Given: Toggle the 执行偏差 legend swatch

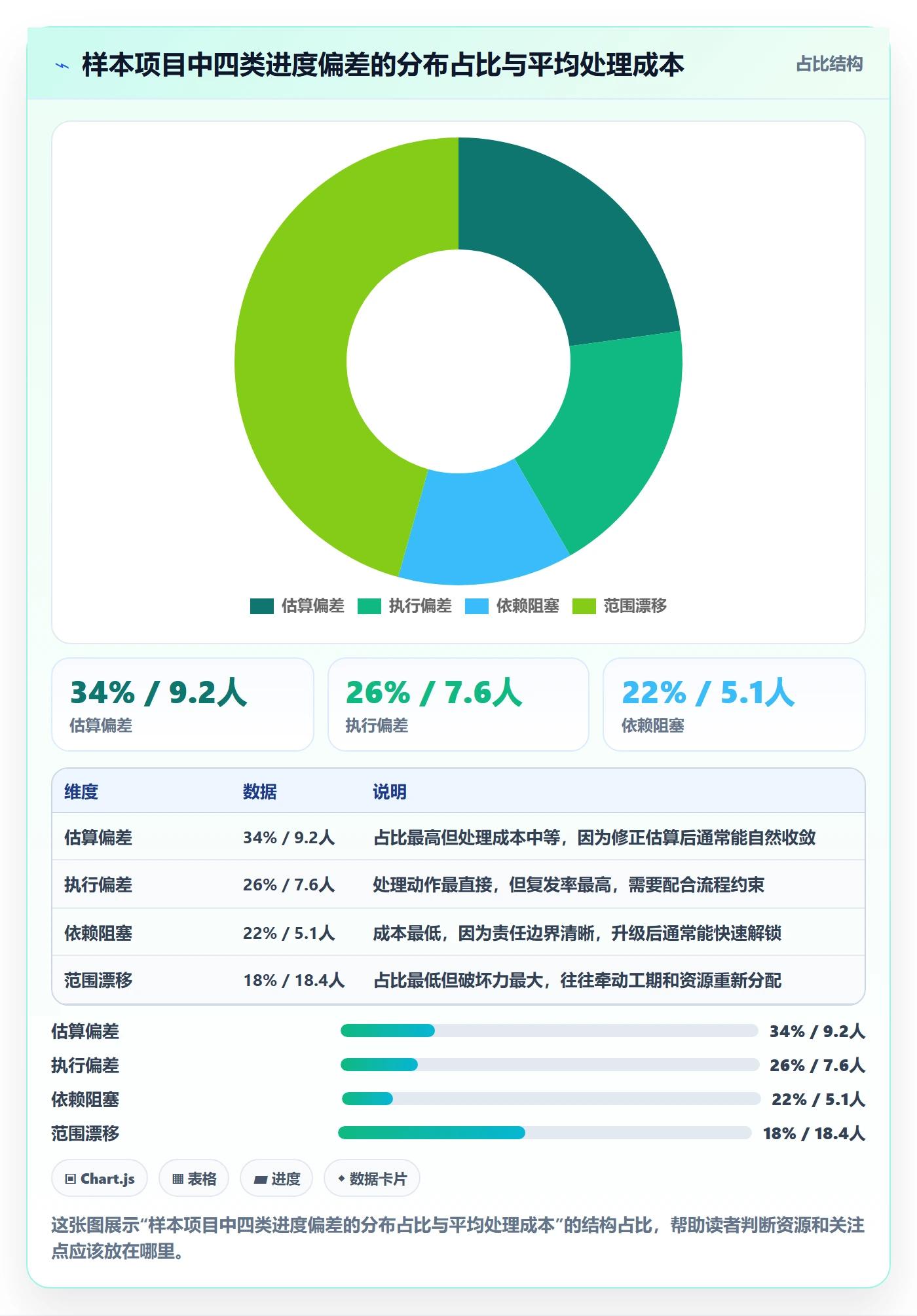Looking at the screenshot, I should [x=369, y=606].
